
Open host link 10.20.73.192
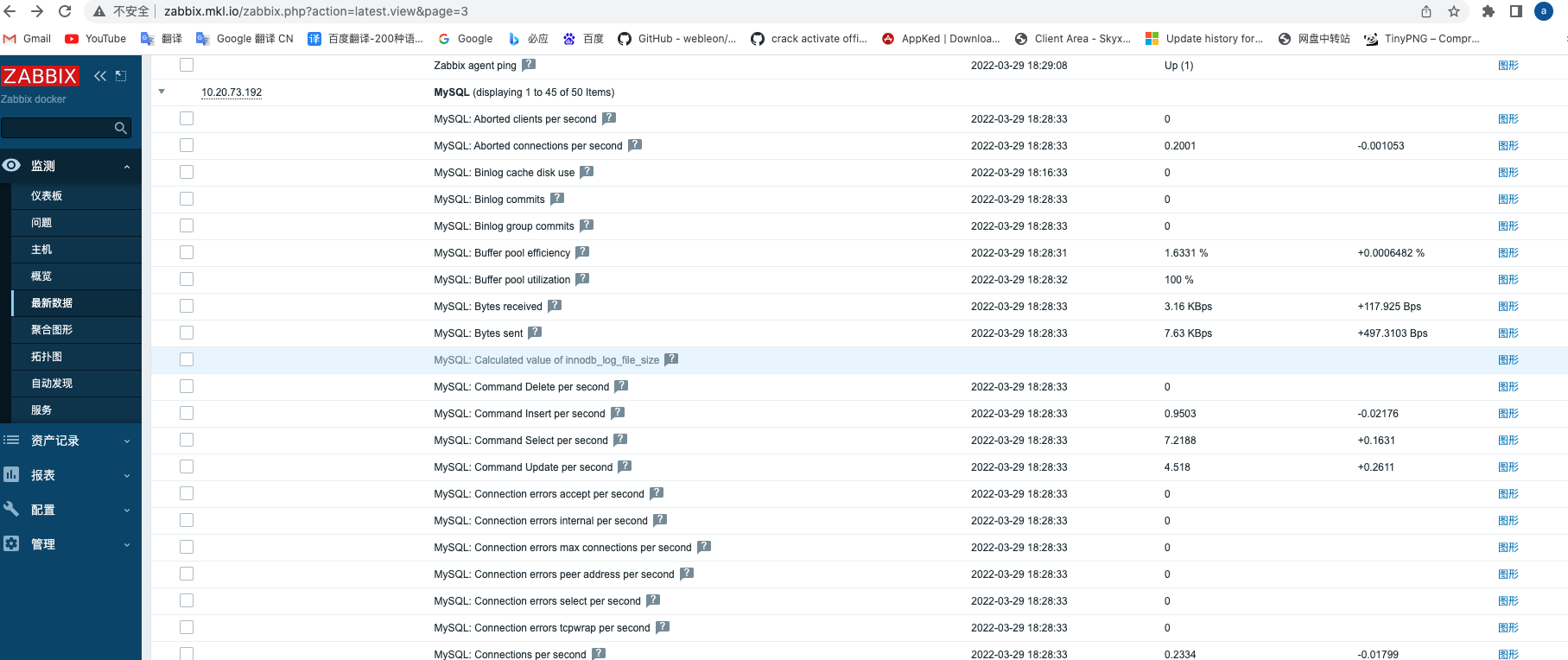(x=232, y=92)
